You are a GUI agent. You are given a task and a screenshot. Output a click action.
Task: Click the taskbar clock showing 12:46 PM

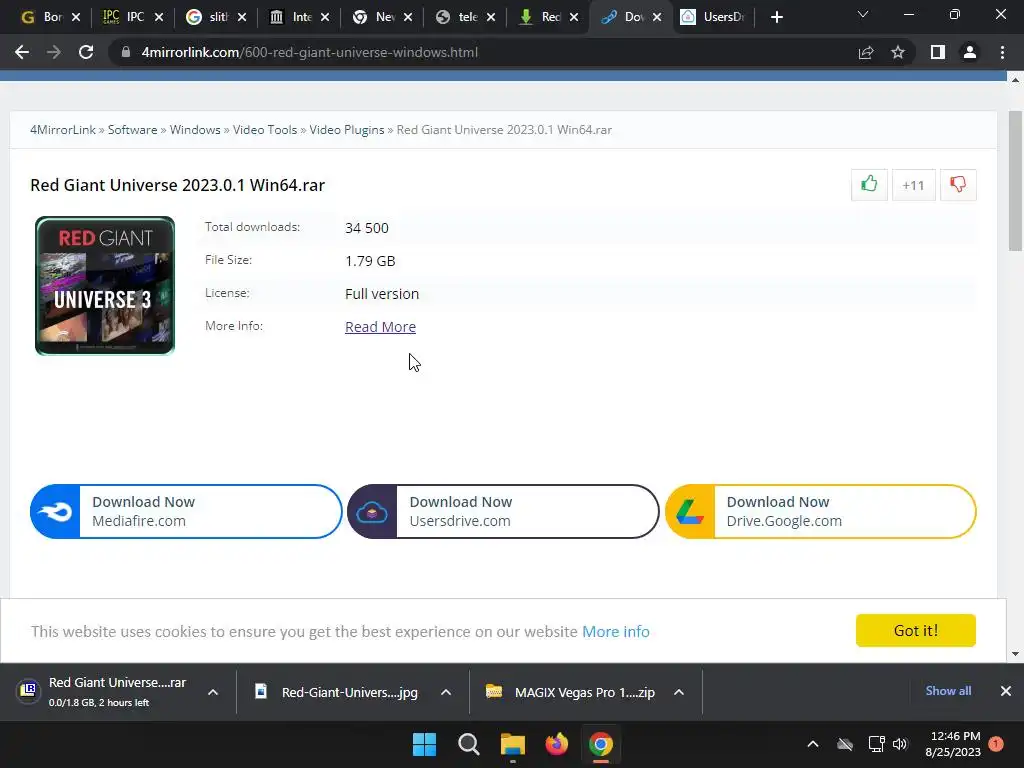click(953, 744)
